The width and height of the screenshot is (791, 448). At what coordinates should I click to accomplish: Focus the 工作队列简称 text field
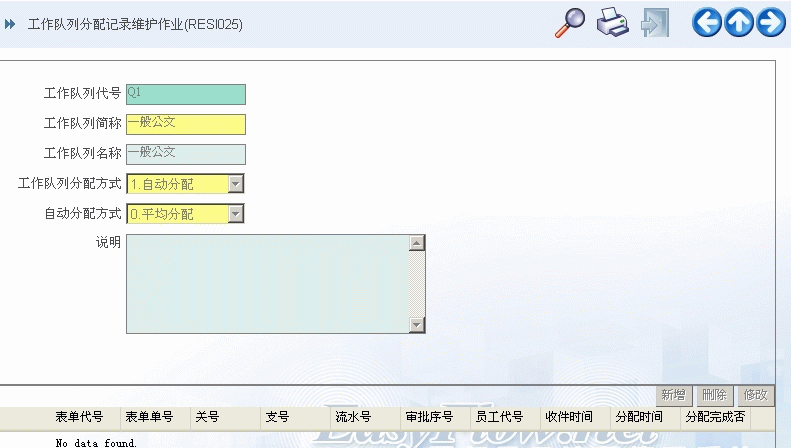pos(185,124)
